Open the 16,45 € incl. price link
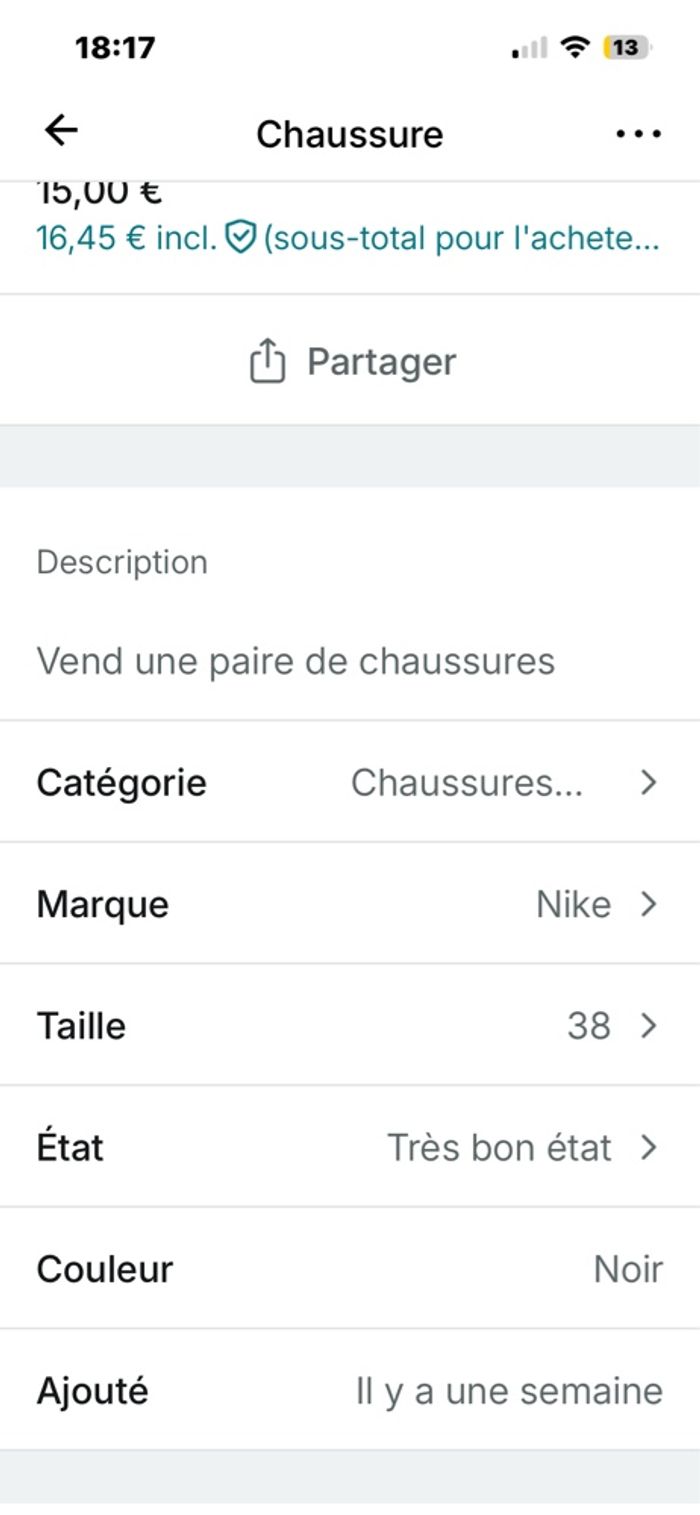The height and width of the screenshot is (1515, 700). [x=126, y=239]
